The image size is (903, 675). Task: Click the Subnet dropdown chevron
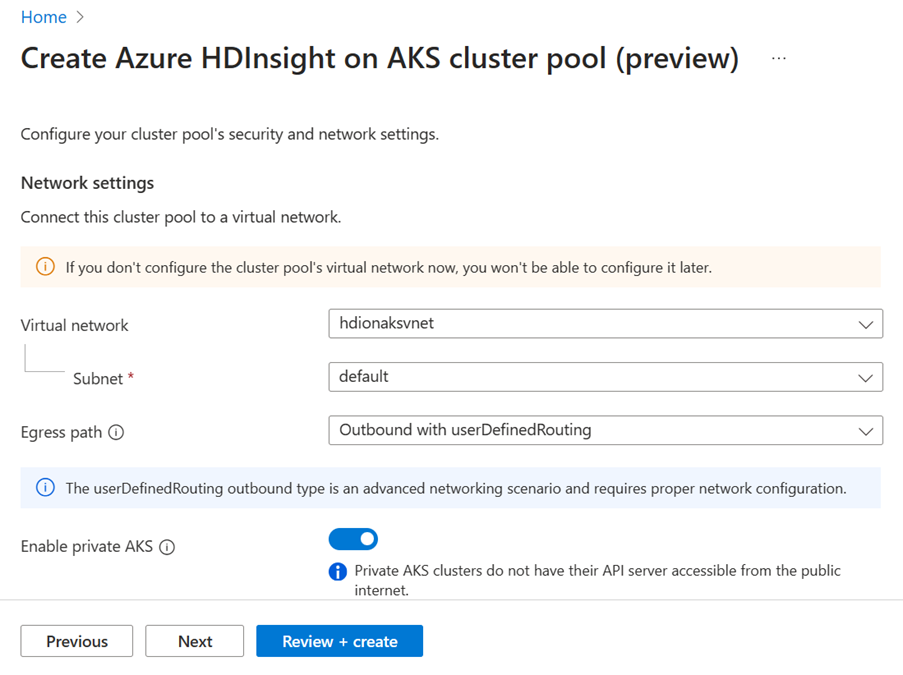coord(865,378)
